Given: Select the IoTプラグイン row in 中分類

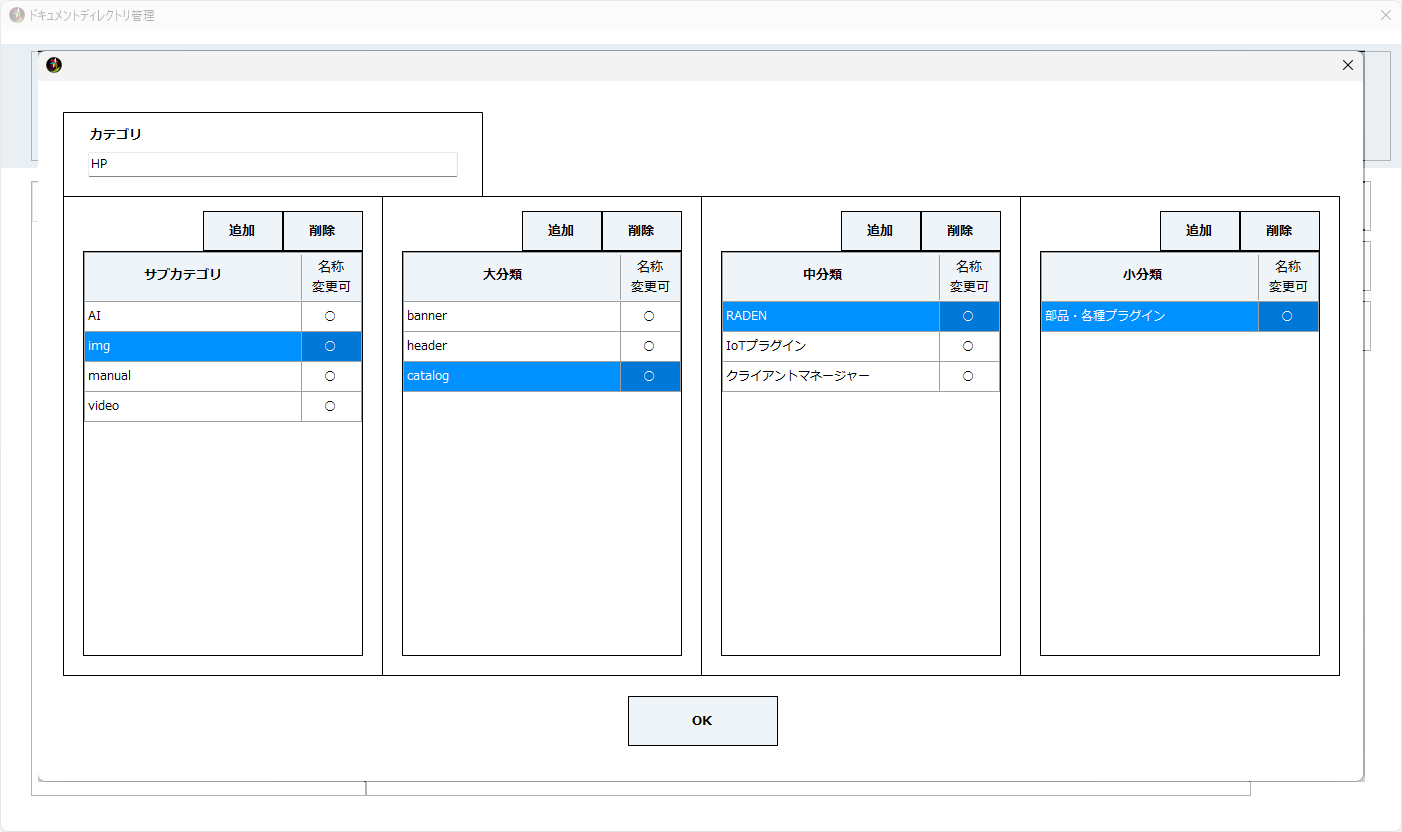Looking at the screenshot, I should click(861, 346).
